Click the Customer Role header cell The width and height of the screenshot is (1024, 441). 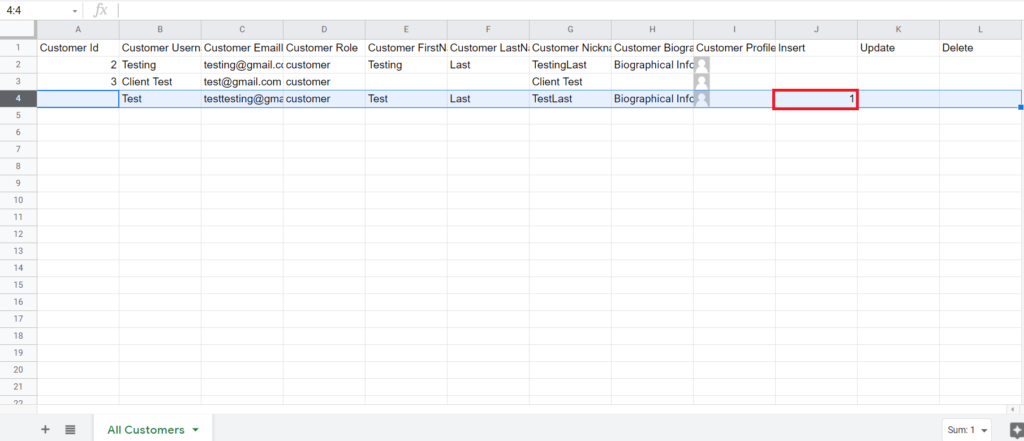point(324,48)
